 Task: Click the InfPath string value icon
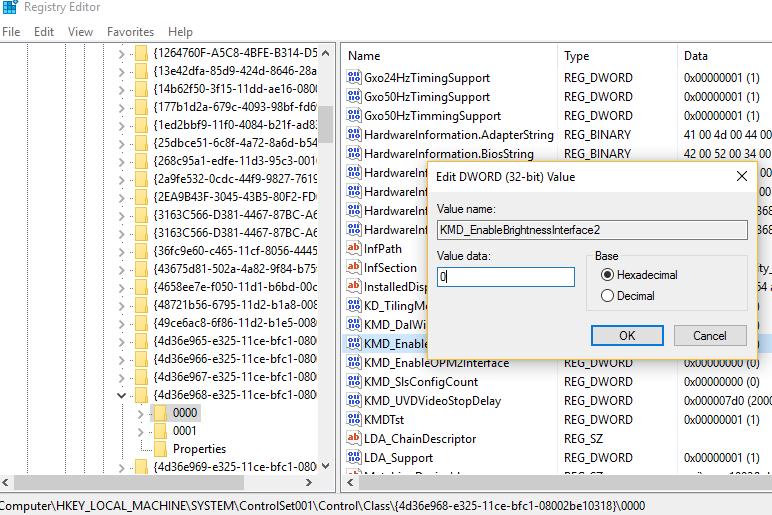353,249
